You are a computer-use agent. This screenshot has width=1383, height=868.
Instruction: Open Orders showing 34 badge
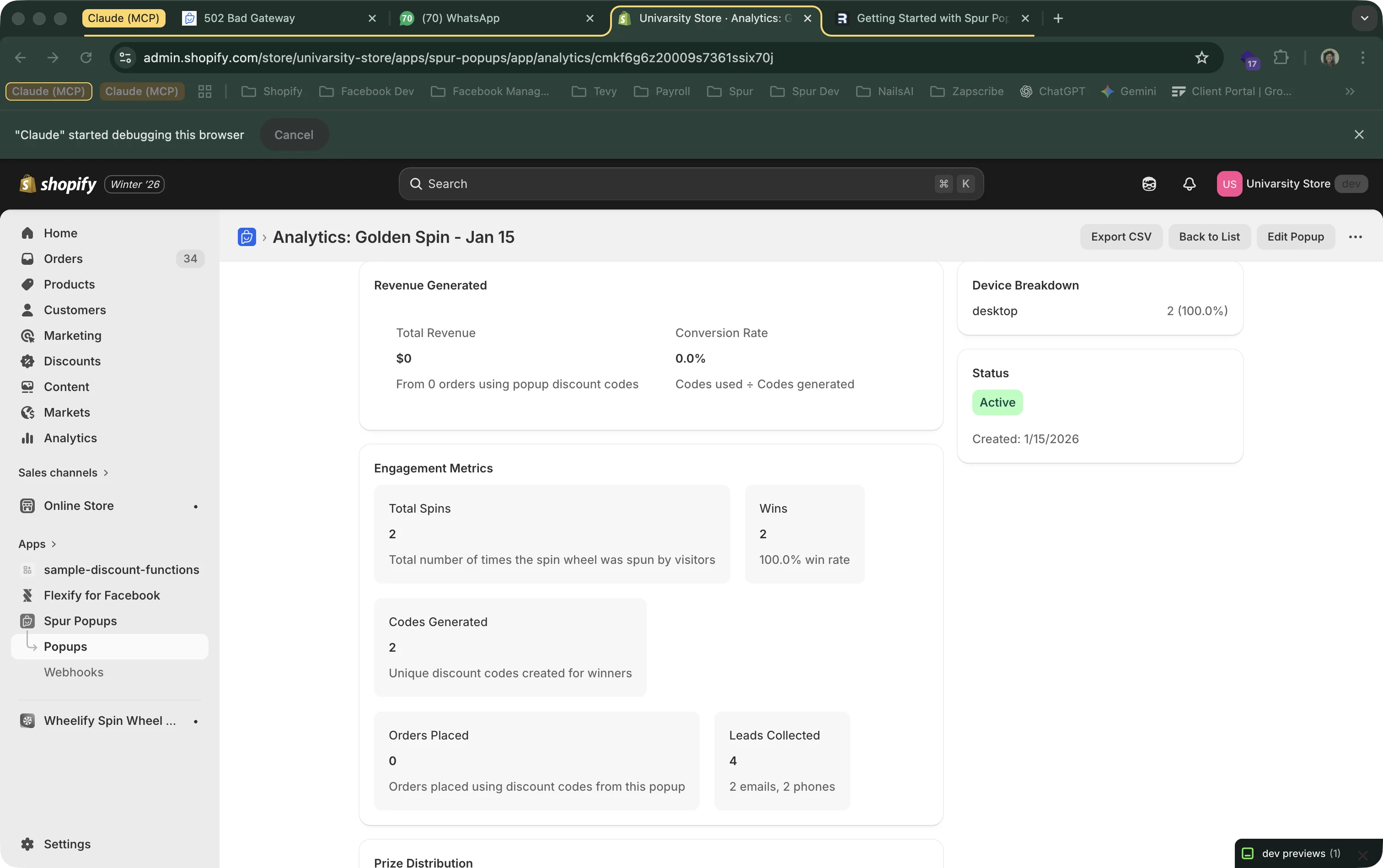[63, 258]
